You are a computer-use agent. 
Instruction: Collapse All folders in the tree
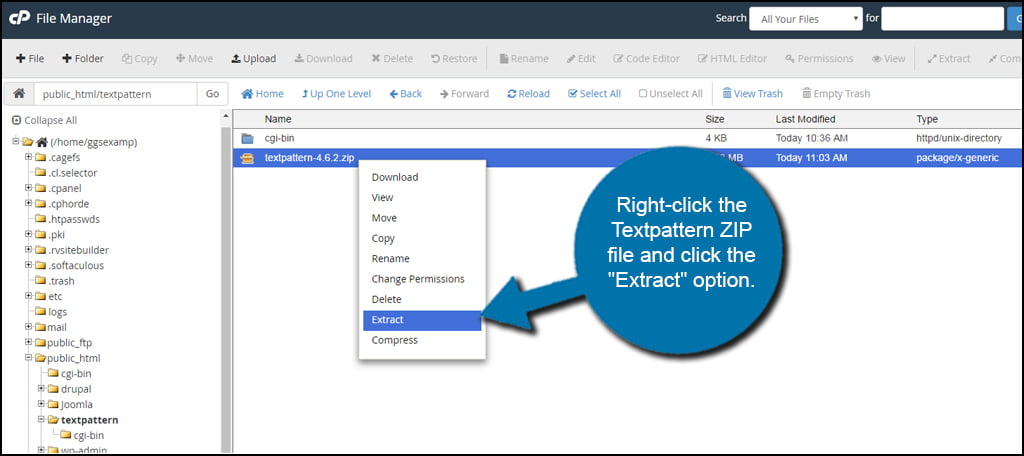44,120
